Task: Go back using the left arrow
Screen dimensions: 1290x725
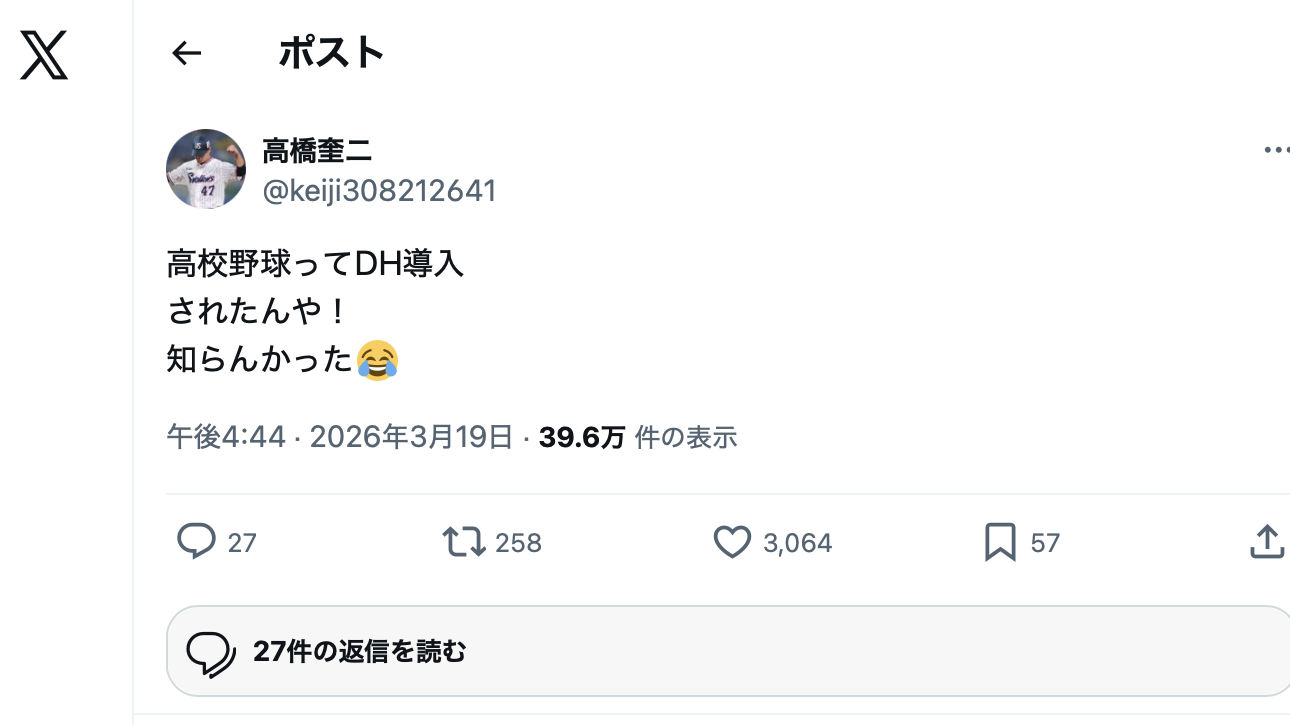Action: tap(187, 53)
